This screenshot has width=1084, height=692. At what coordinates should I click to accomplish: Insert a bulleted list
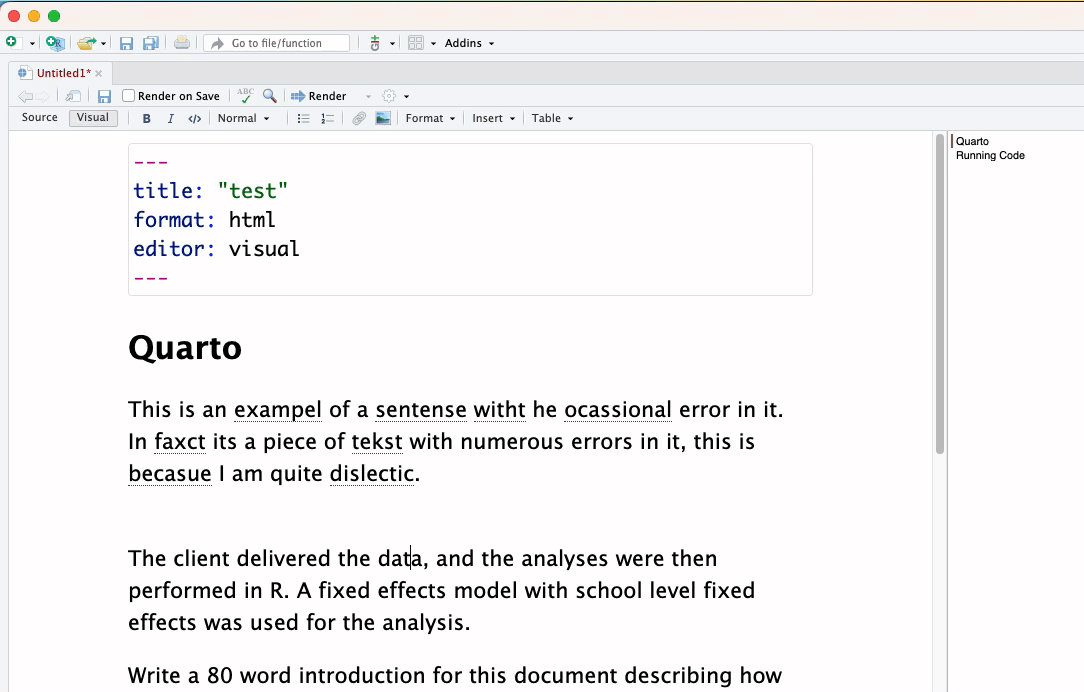(x=303, y=118)
